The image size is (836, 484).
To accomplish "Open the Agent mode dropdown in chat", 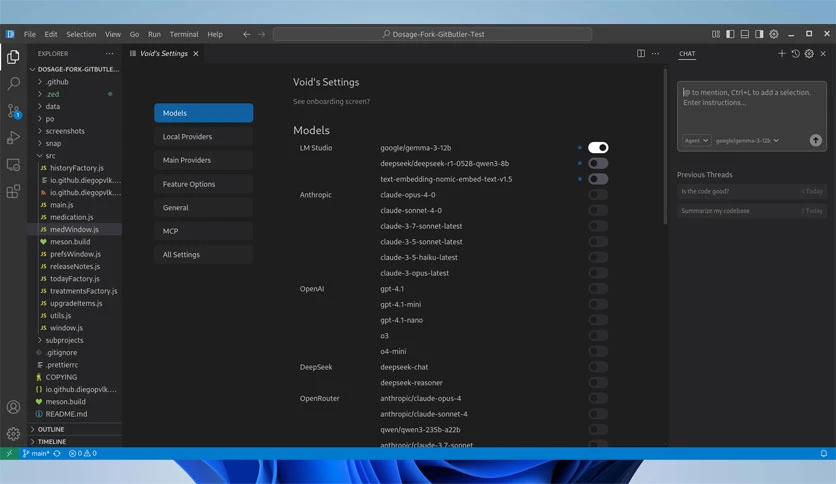I will (696, 140).
